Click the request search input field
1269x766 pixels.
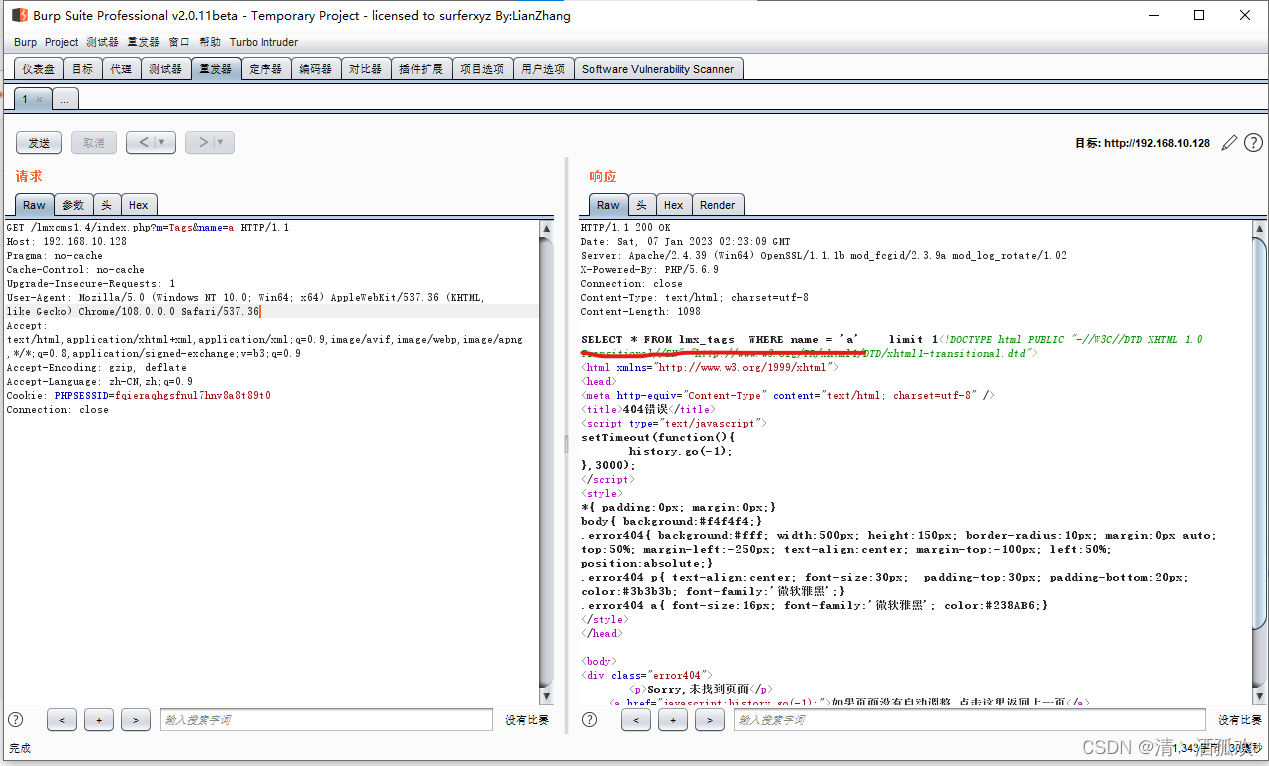tap(326, 720)
